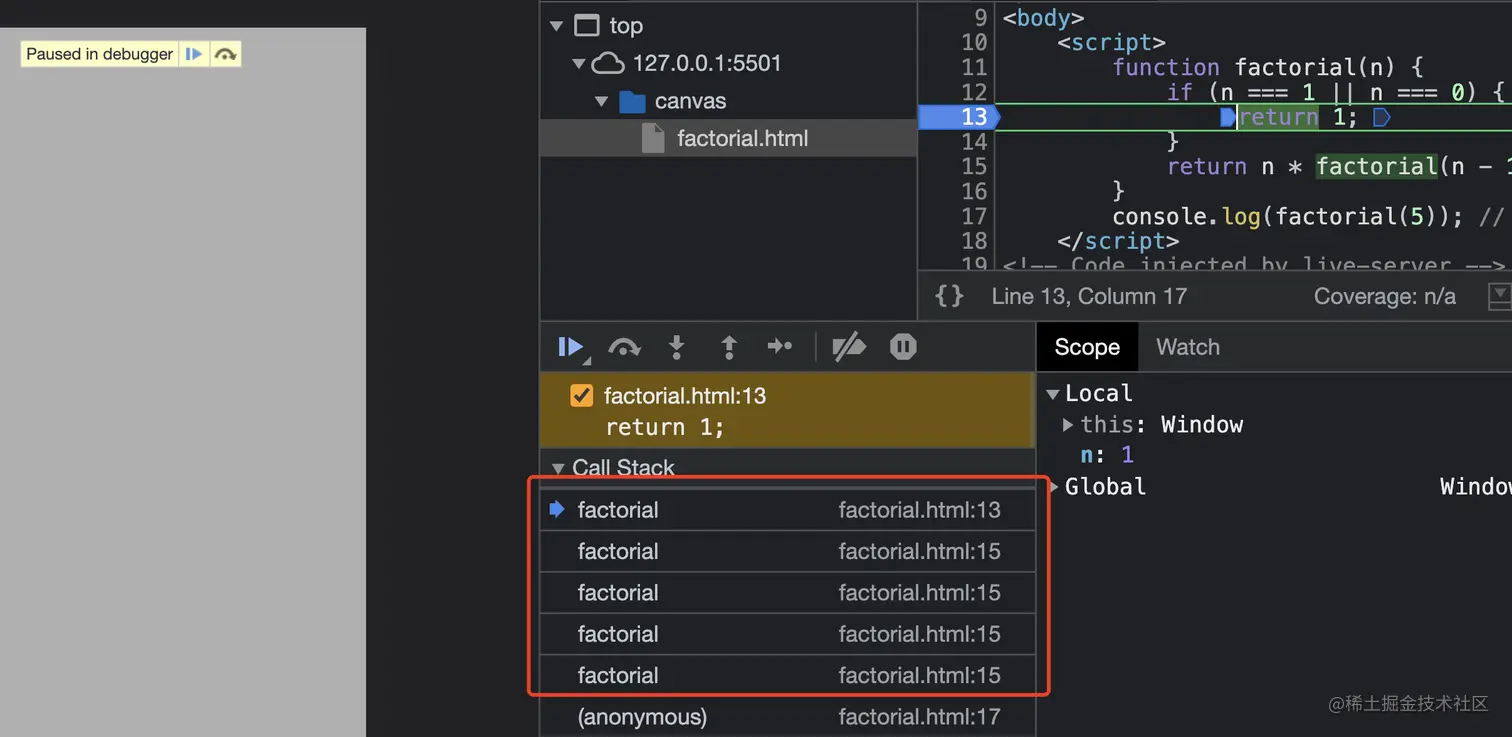1512x737 pixels.
Task: Click pretty-print curly braces icon
Action: coord(949,296)
